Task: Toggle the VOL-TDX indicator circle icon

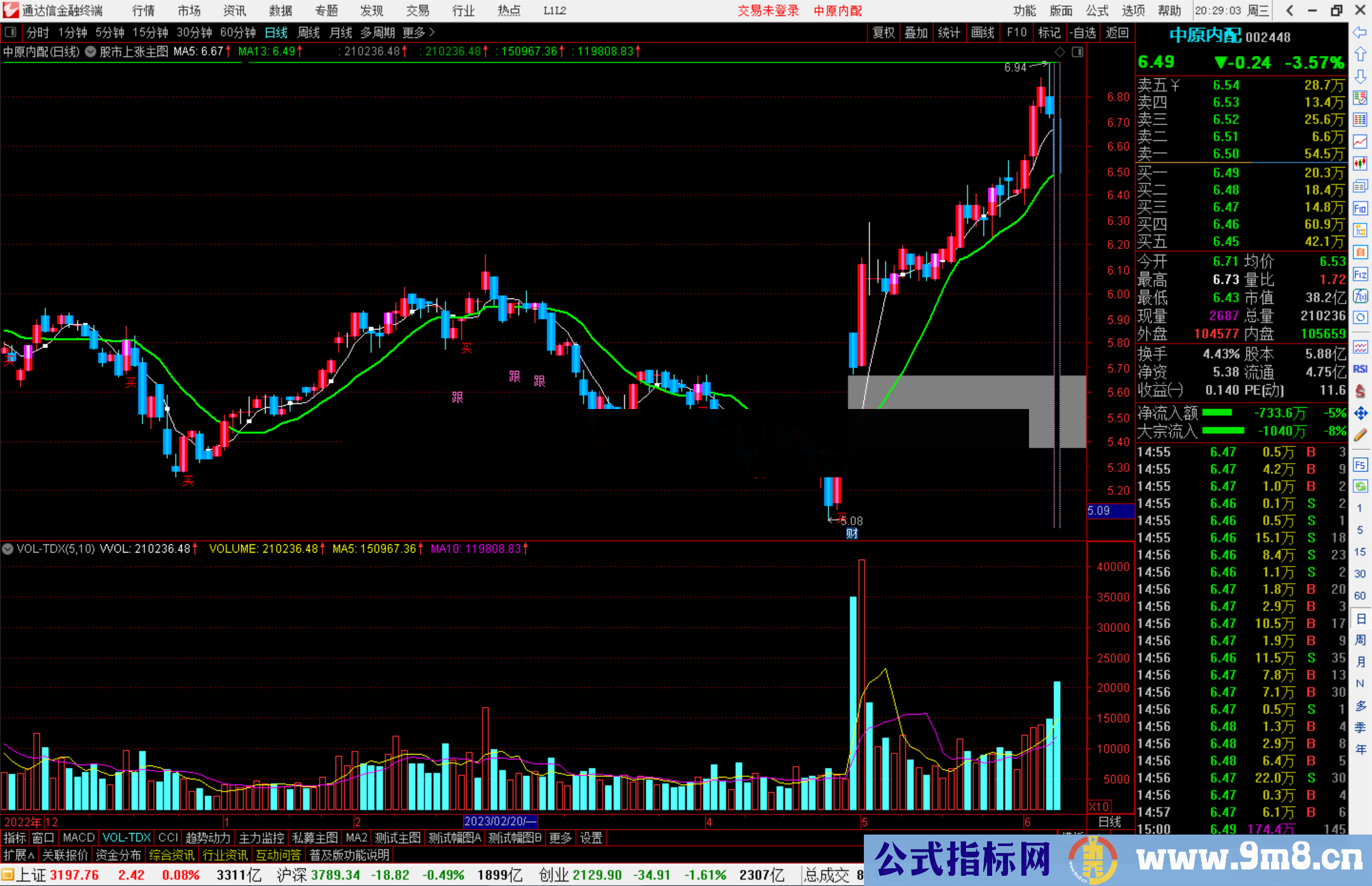Action: [x=8, y=549]
